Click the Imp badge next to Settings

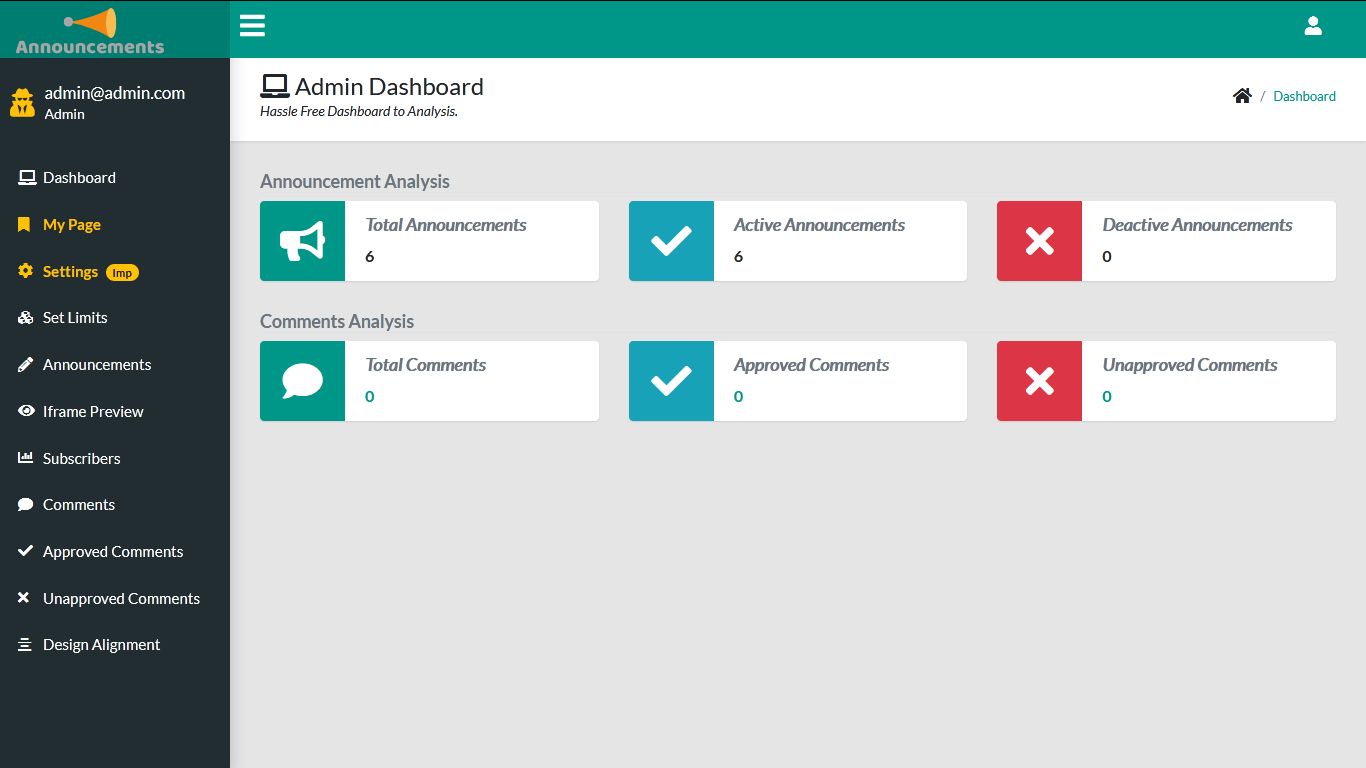pos(122,272)
